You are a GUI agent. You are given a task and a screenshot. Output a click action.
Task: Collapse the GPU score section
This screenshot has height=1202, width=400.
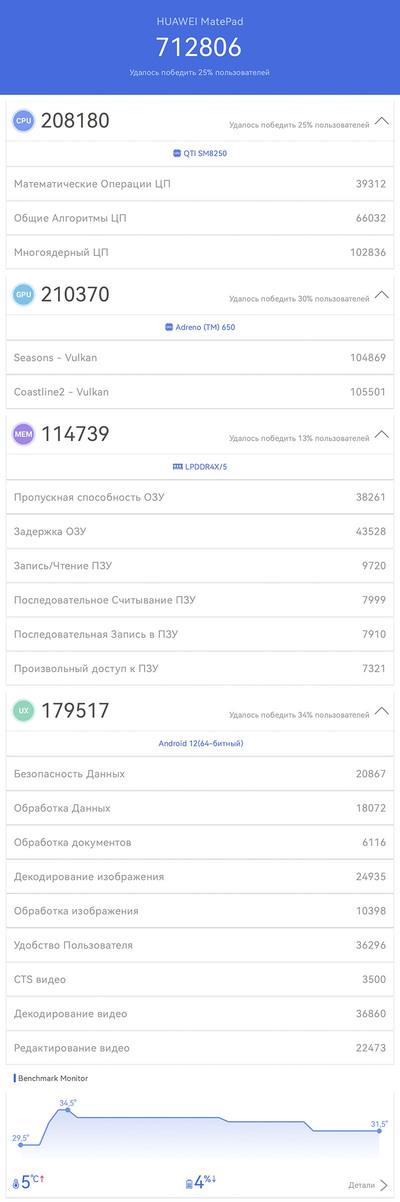382,295
